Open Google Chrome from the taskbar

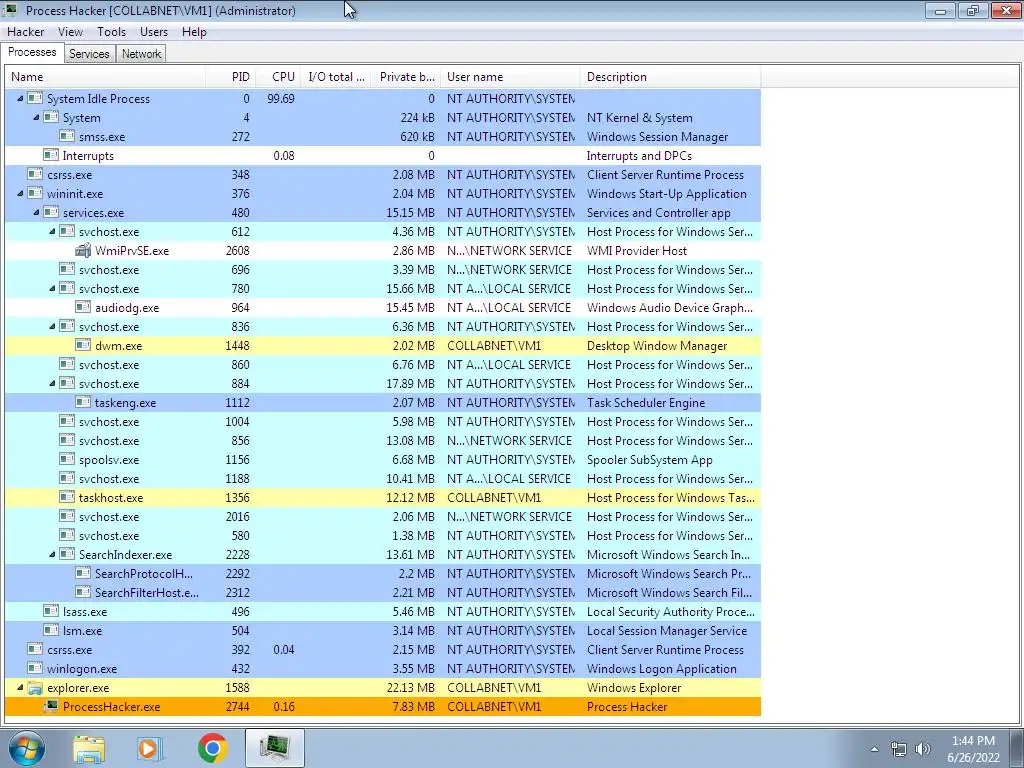(x=212, y=748)
